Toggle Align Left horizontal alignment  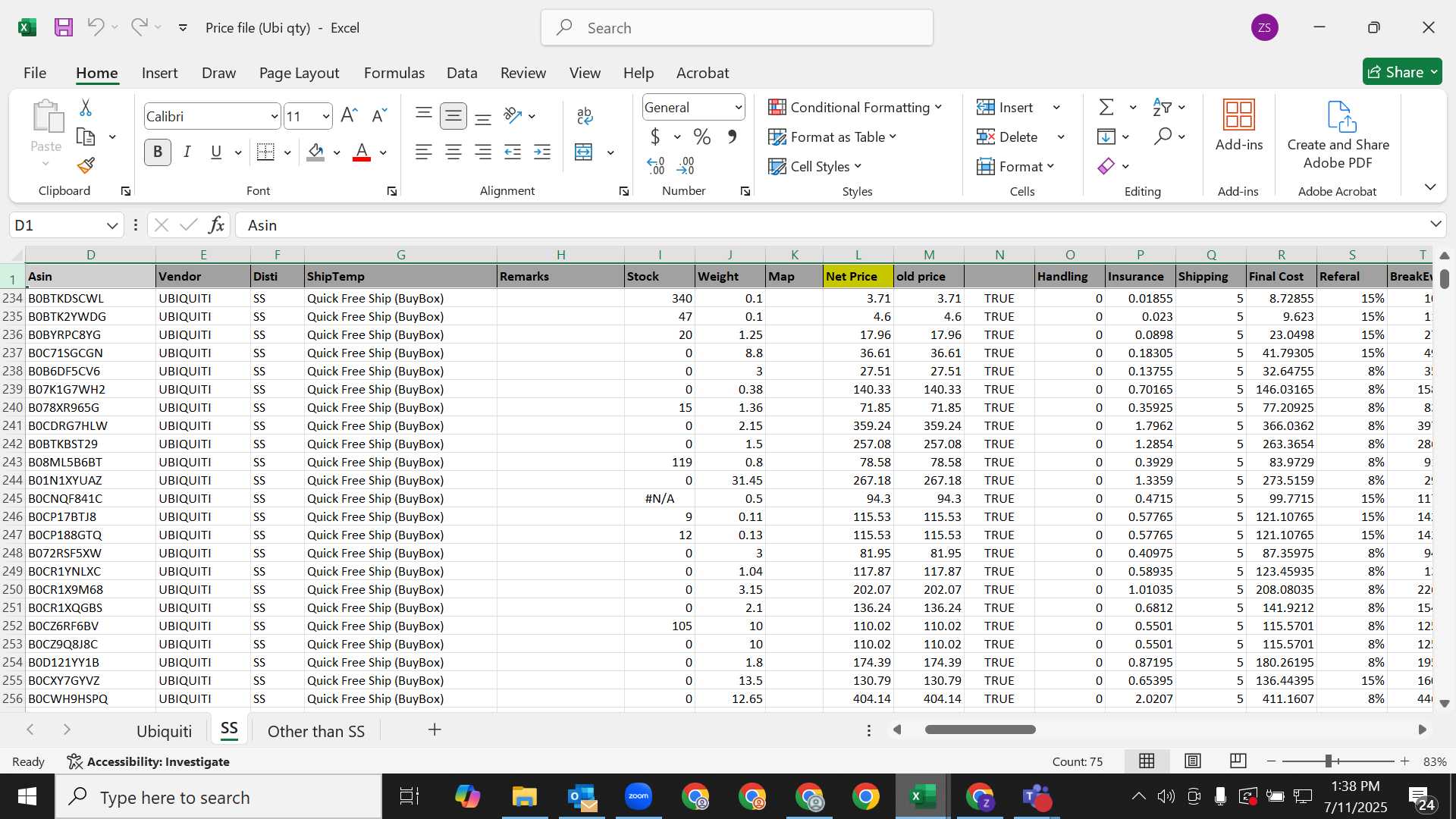click(x=424, y=152)
